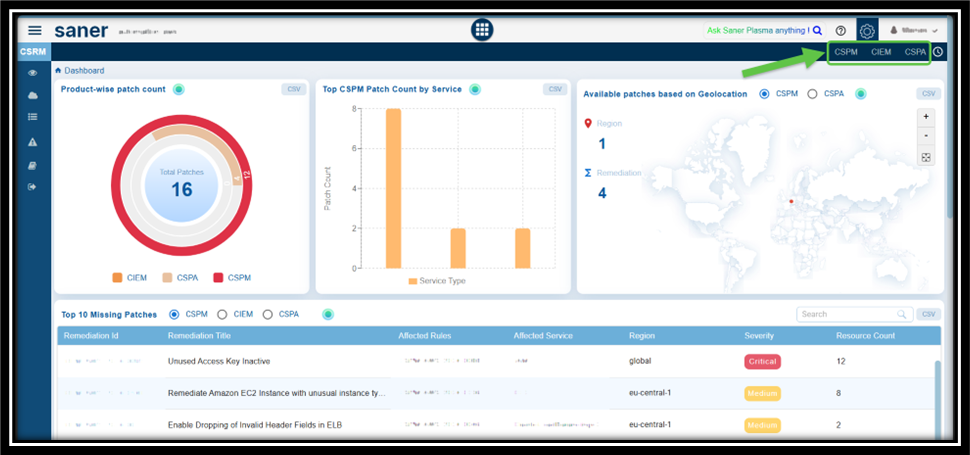This screenshot has width=970, height=455.
Task: Click the red location dot on map
Action: pyautogui.click(x=791, y=201)
